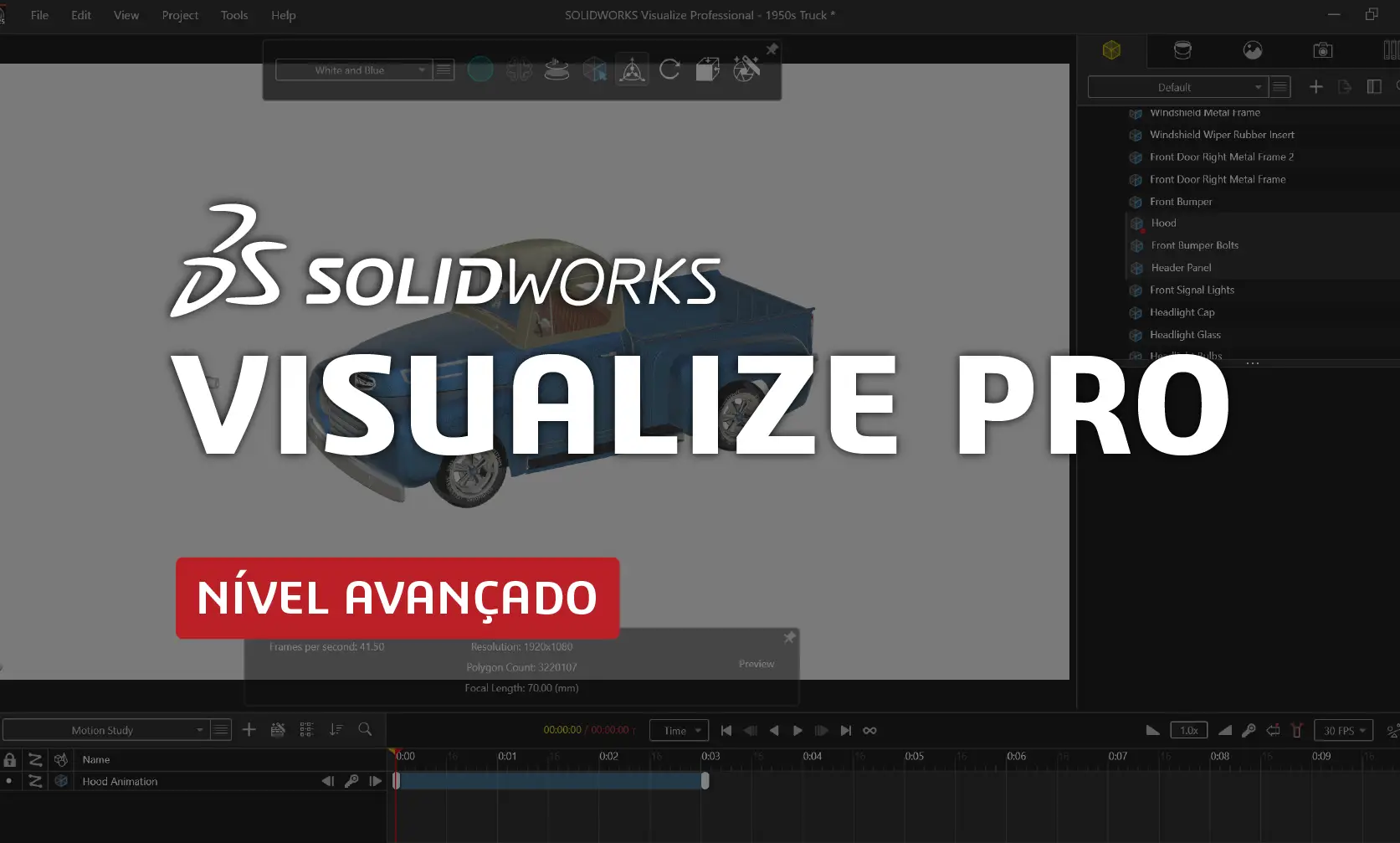The image size is (1400, 843).
Task: Play the animation in reverse
Action: click(x=774, y=731)
